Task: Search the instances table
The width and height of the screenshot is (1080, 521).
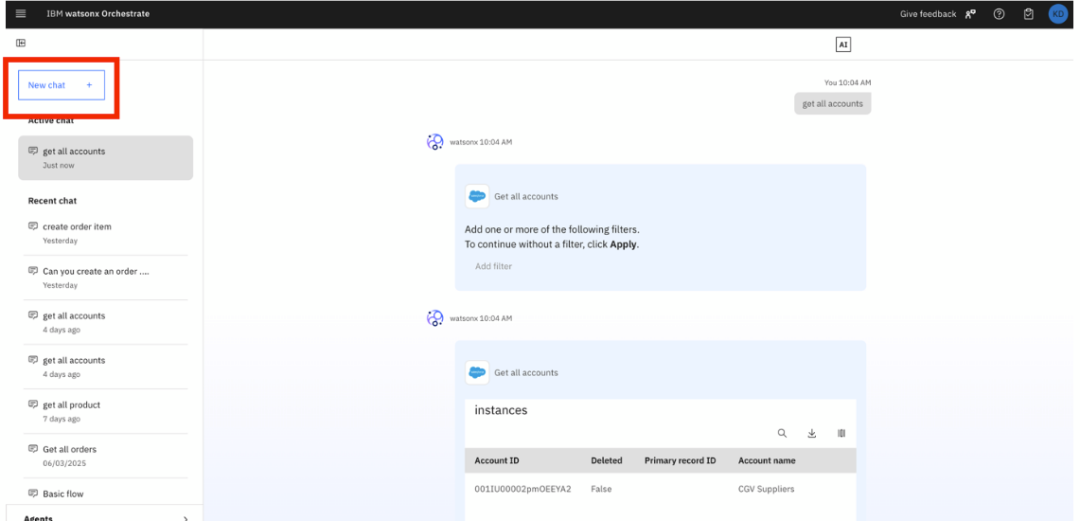Action: pos(782,433)
